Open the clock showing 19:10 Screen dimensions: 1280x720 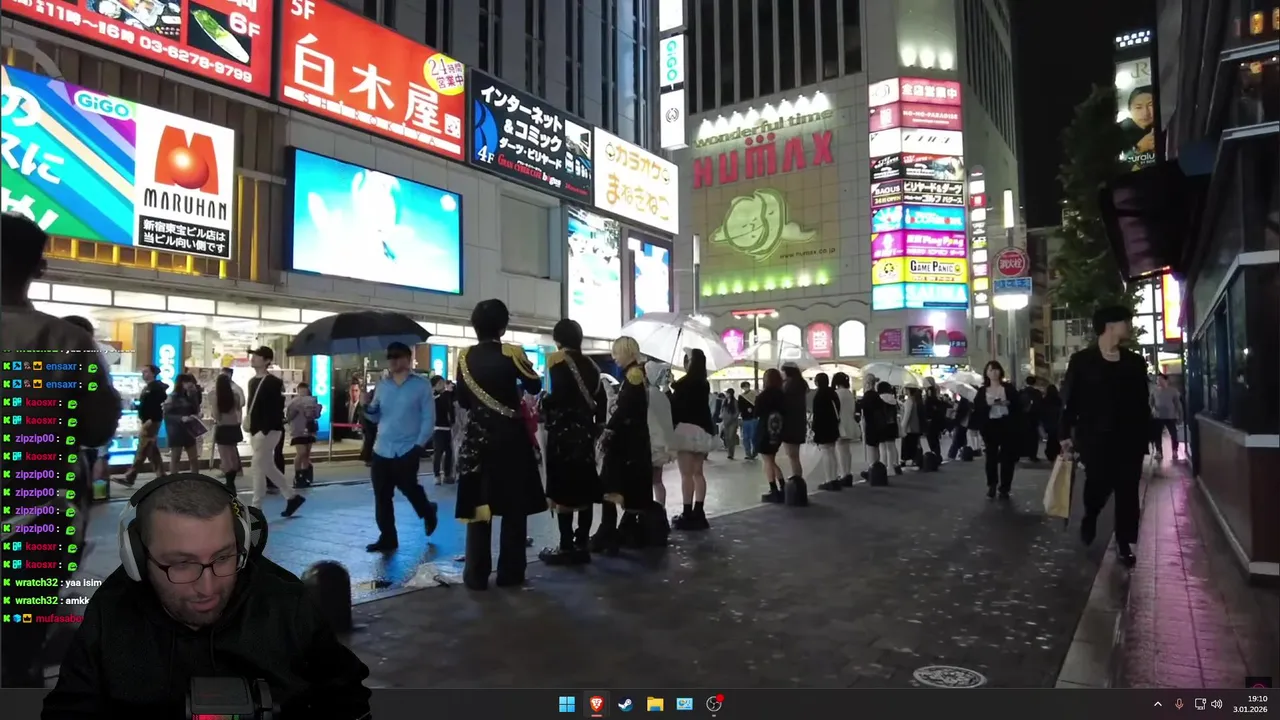coord(1250,704)
